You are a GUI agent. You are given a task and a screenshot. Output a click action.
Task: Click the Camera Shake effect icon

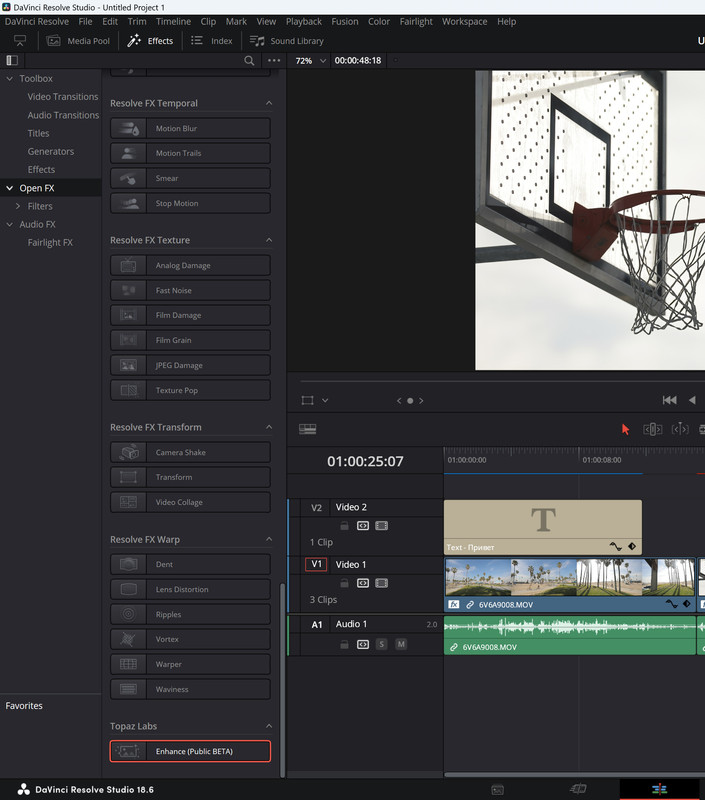tap(129, 452)
